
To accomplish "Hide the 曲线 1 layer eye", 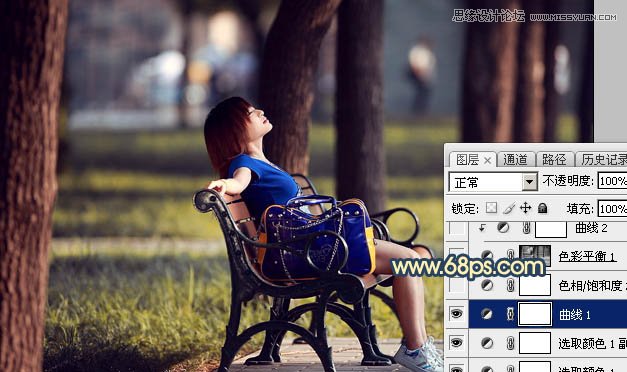I will [457, 314].
